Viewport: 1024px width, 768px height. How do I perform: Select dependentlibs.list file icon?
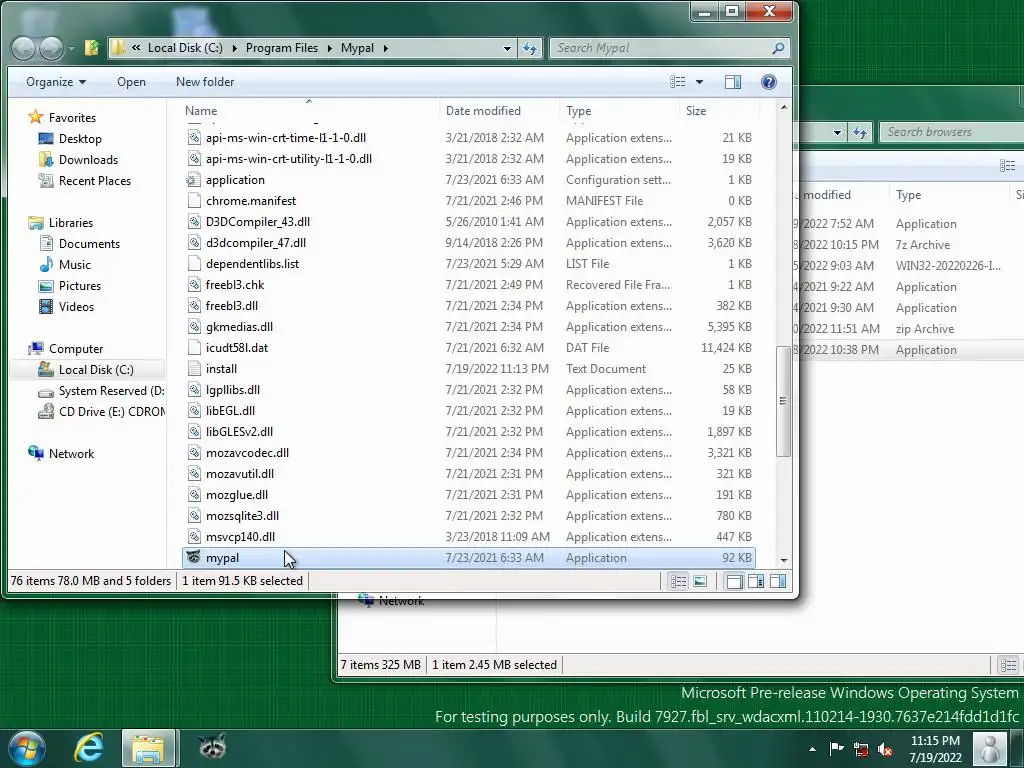(x=193, y=263)
